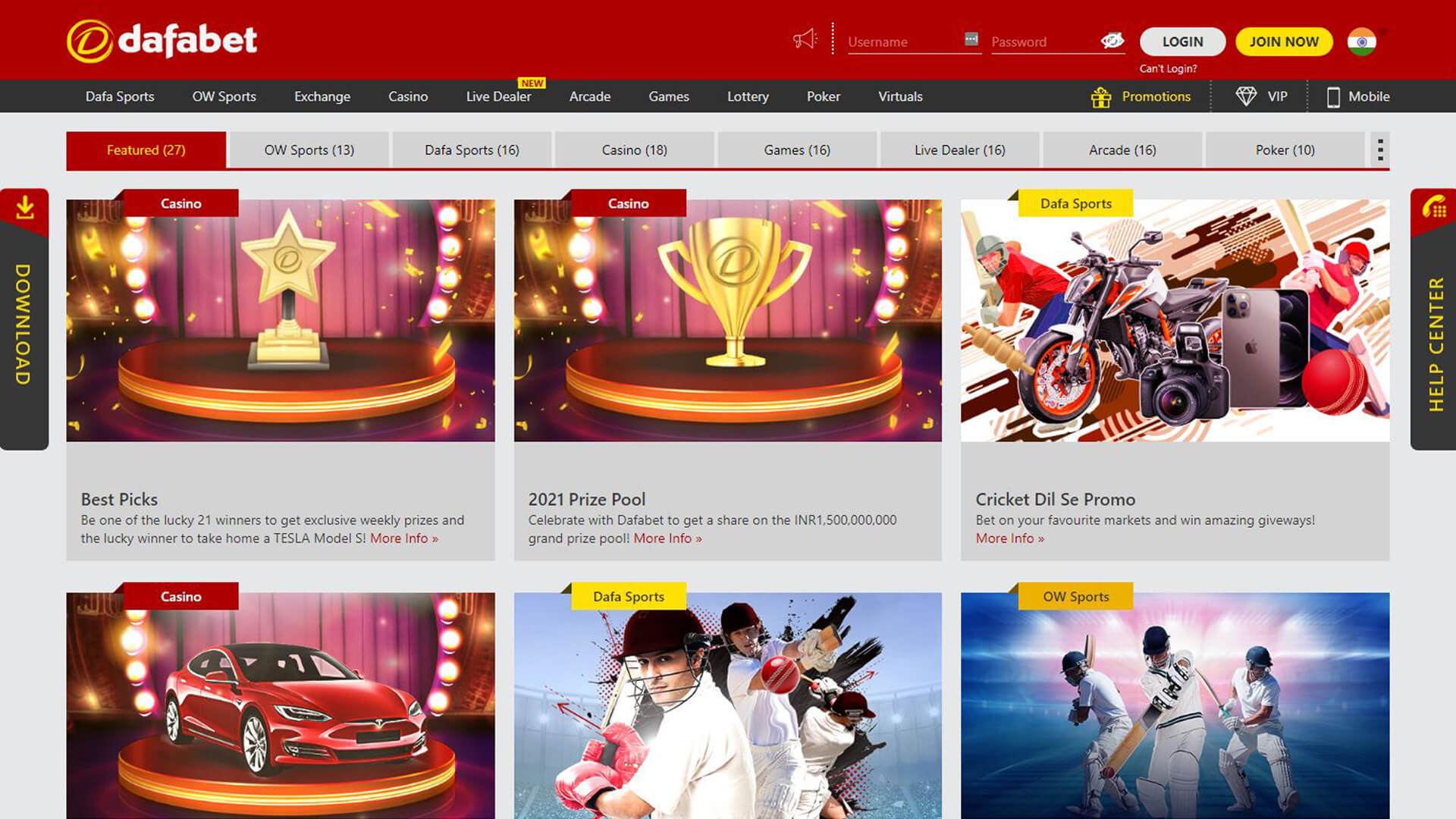
Task: Open Dafa Sports in the main menu
Action: [x=120, y=96]
